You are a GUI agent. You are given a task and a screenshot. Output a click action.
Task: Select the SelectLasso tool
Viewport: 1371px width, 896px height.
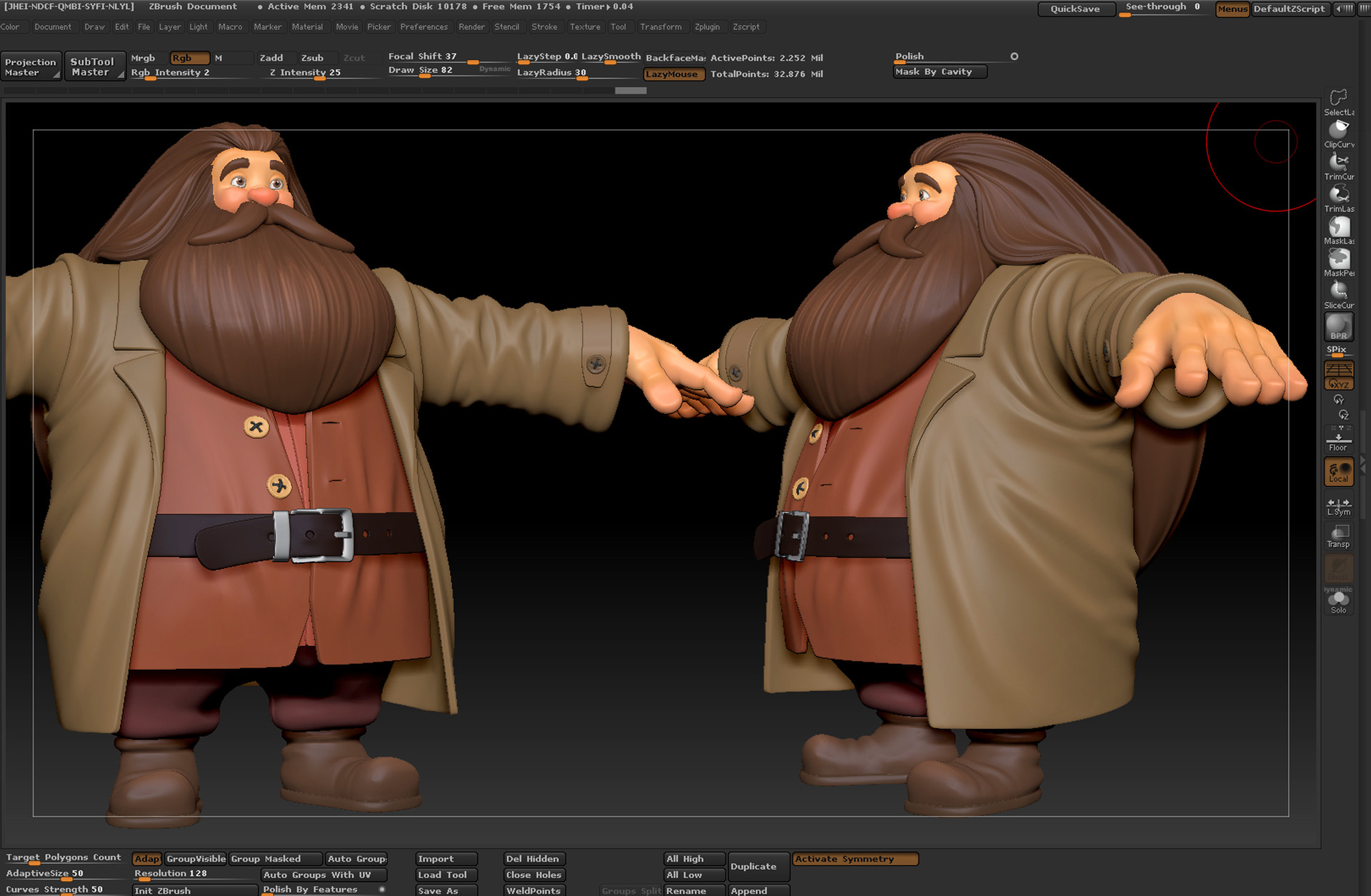pos(1337,98)
